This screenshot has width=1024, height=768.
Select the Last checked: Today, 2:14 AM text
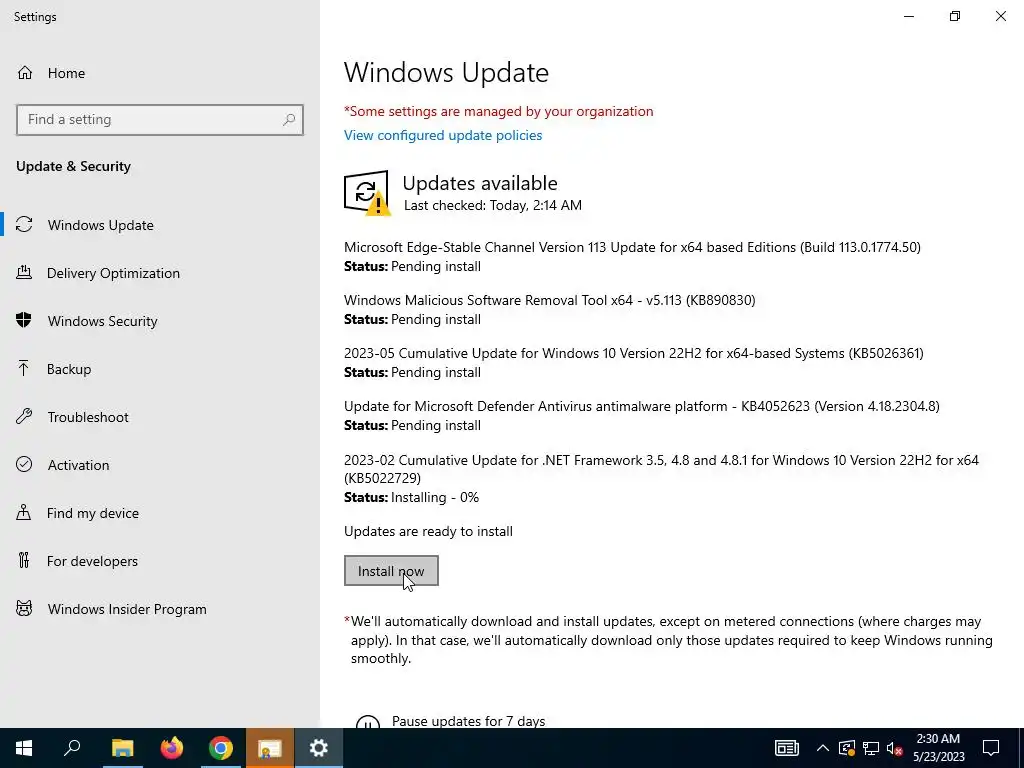click(x=492, y=205)
